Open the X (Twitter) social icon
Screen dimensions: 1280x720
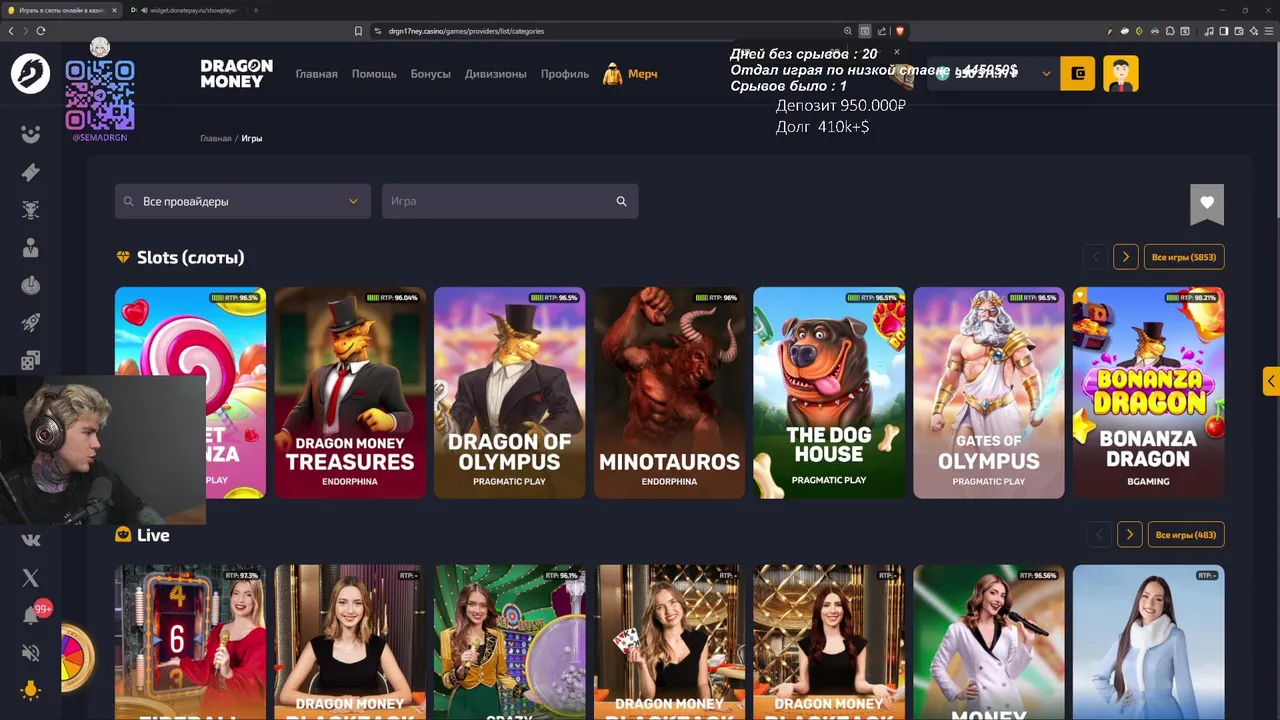click(x=31, y=578)
